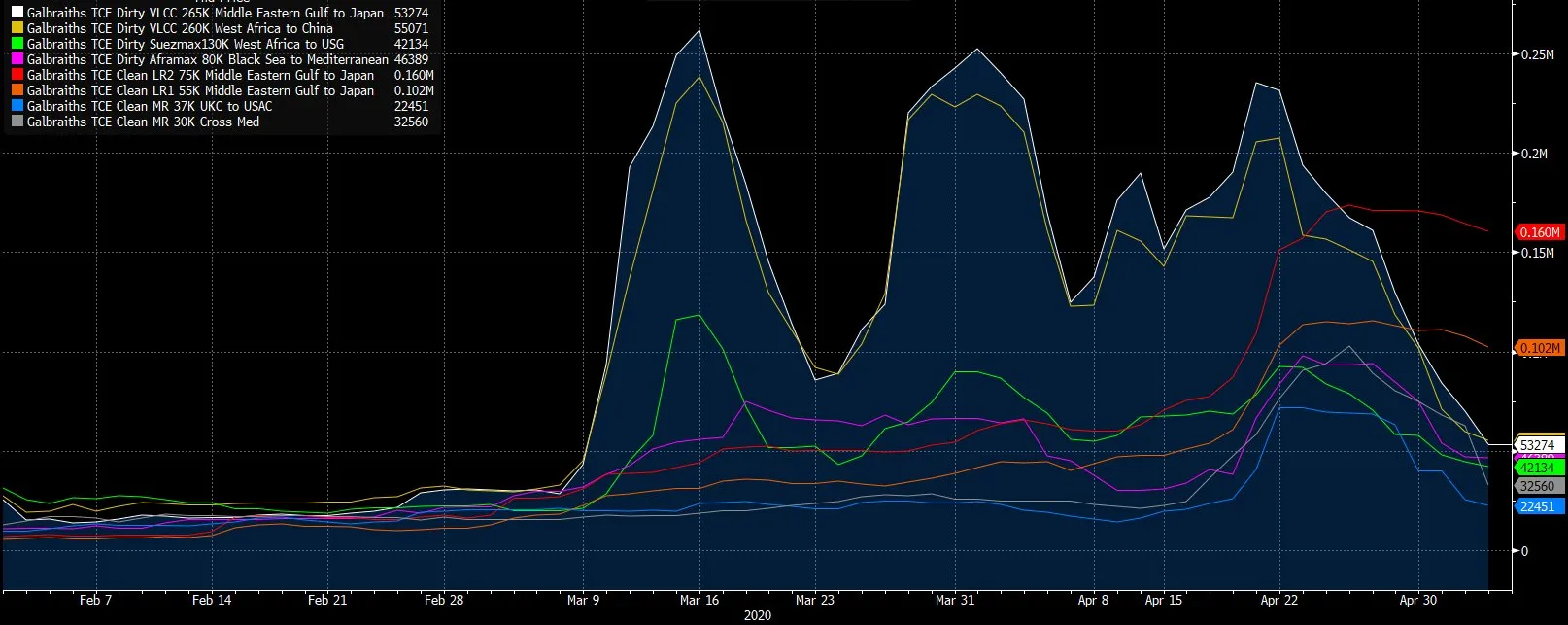Click the red LR2 75K legend swatch
The height and width of the screenshot is (625, 1568).
(x=17, y=75)
